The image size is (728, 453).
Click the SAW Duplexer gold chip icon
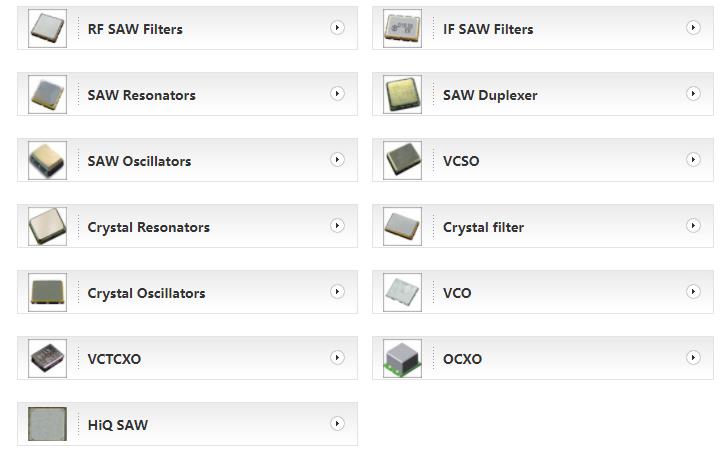[x=403, y=95]
